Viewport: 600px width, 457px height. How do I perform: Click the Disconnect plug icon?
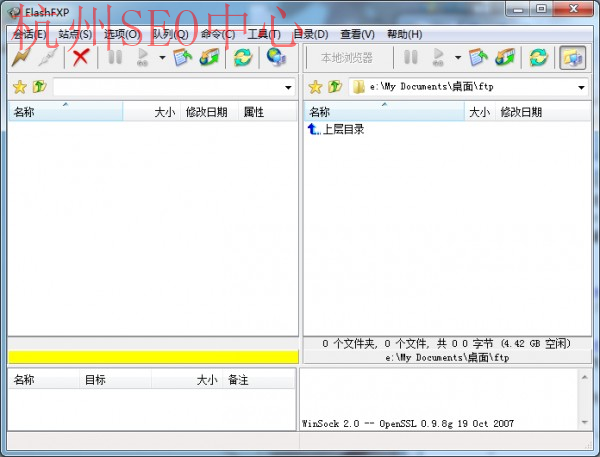(x=47, y=57)
